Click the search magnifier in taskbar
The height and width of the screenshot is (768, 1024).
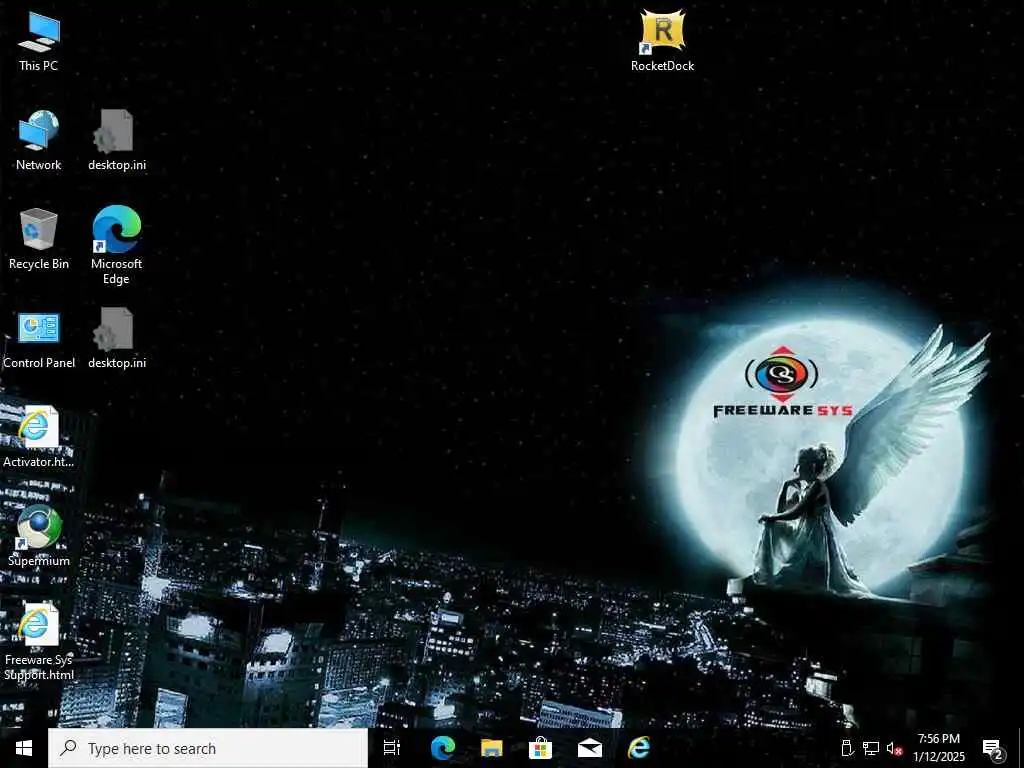(x=68, y=748)
